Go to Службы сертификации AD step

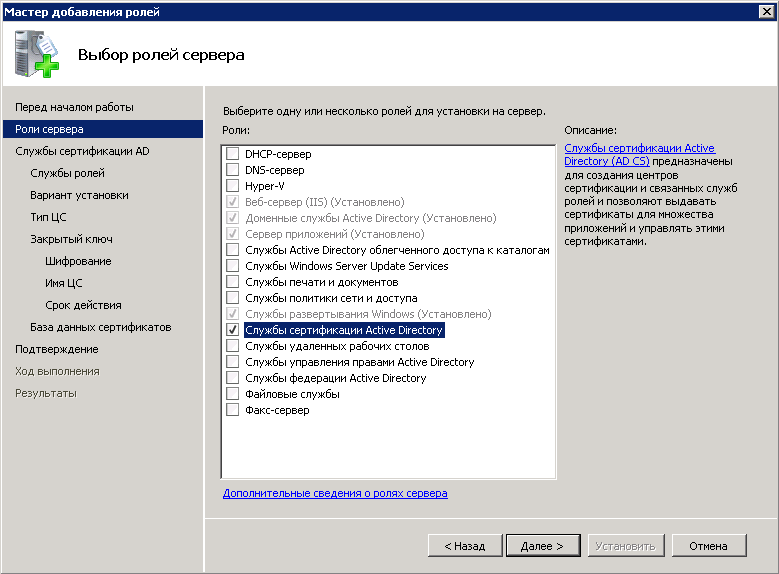tap(82, 151)
